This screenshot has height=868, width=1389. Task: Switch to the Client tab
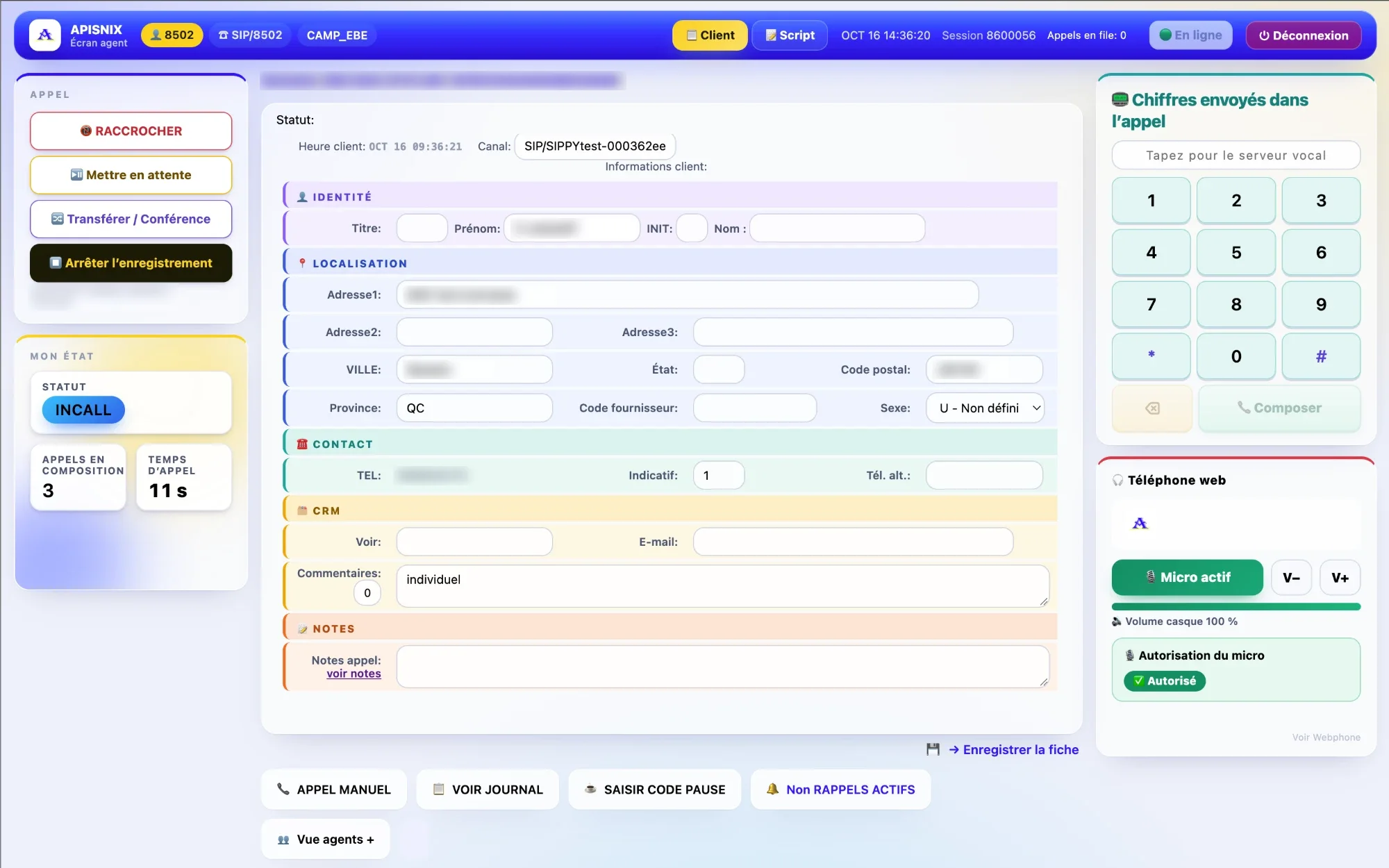710,35
